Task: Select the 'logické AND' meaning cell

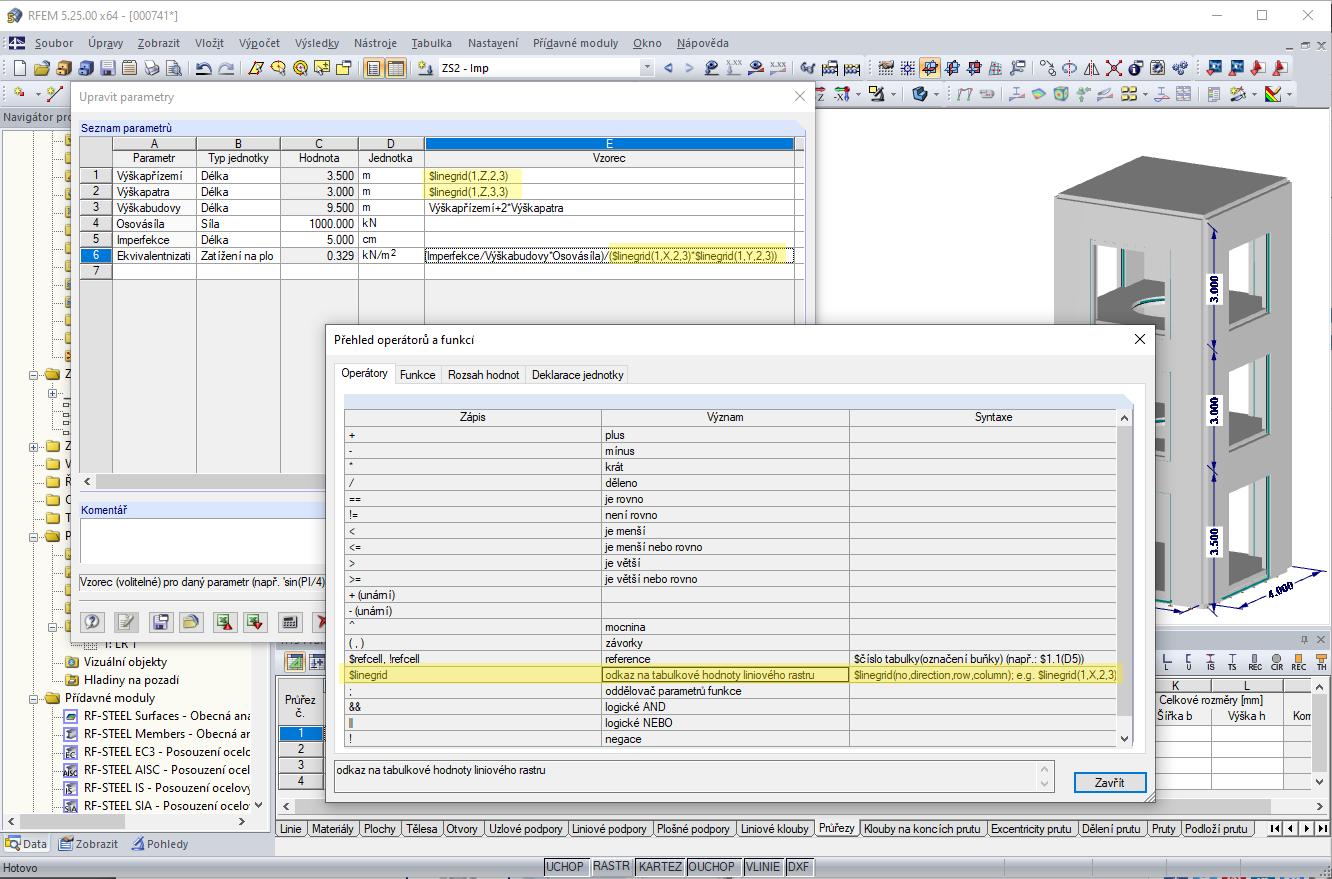Action: pyautogui.click(x=725, y=707)
